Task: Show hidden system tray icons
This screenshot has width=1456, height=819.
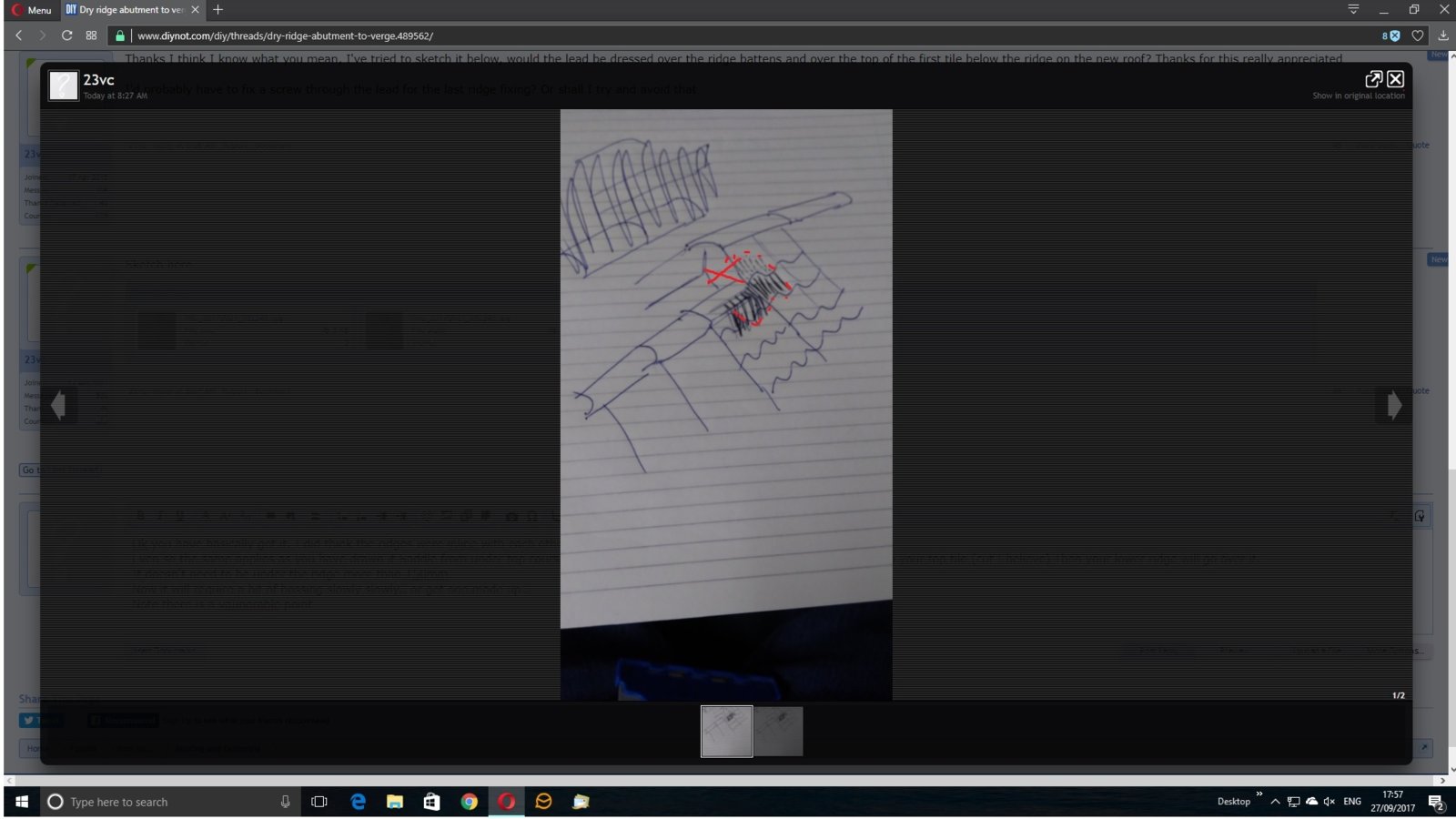Action: pos(1275,802)
